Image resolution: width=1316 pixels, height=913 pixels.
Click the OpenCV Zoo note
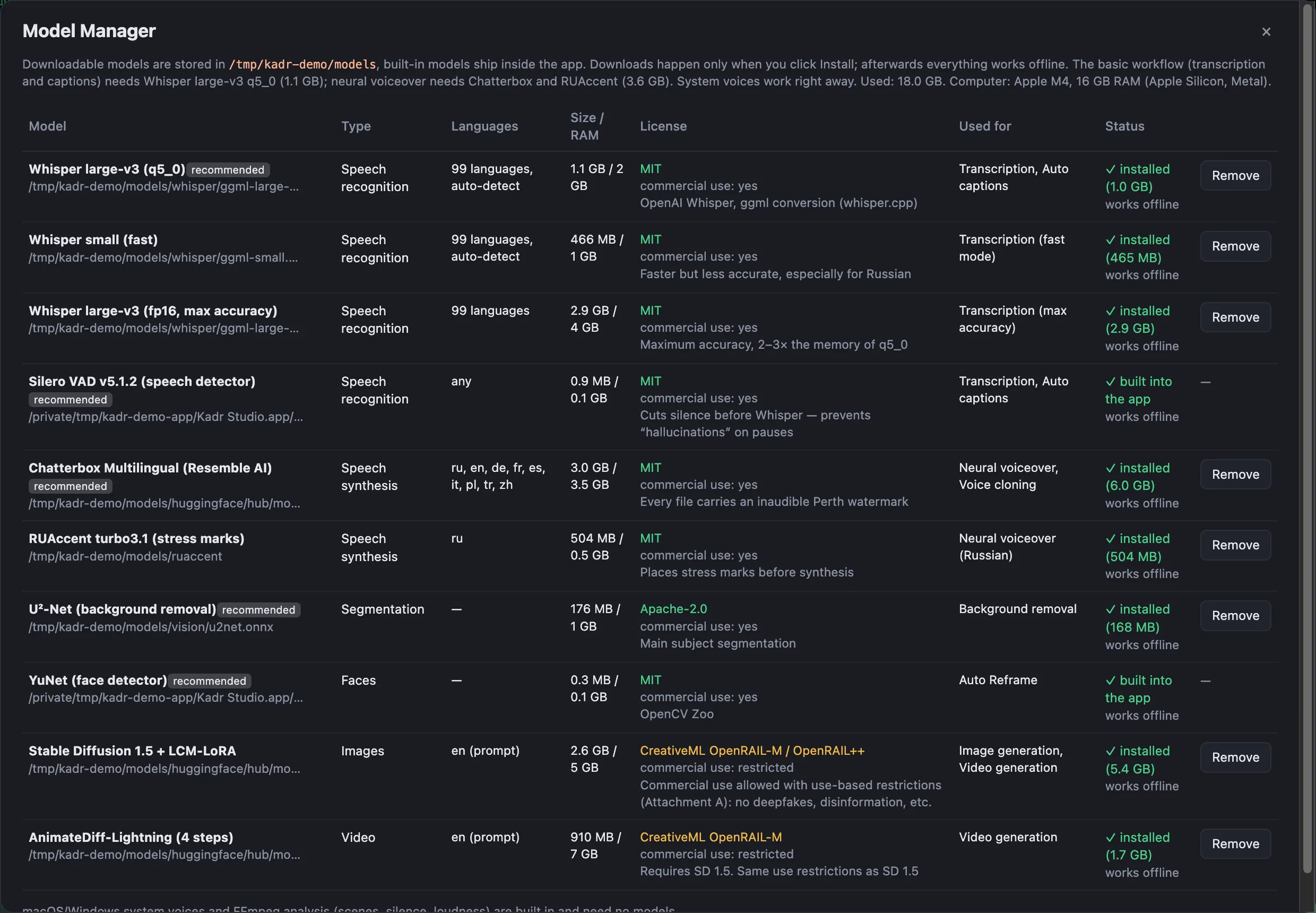click(677, 714)
